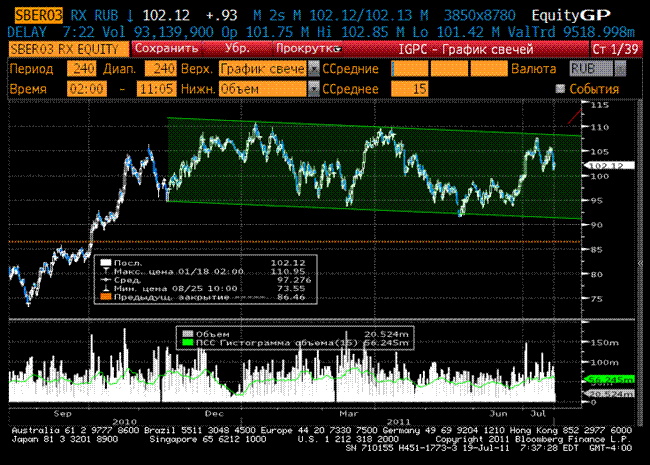Image resolution: width=650 pixels, height=465 pixels.
Task: Click the gray Объем legend swatch
Action: 188,334
